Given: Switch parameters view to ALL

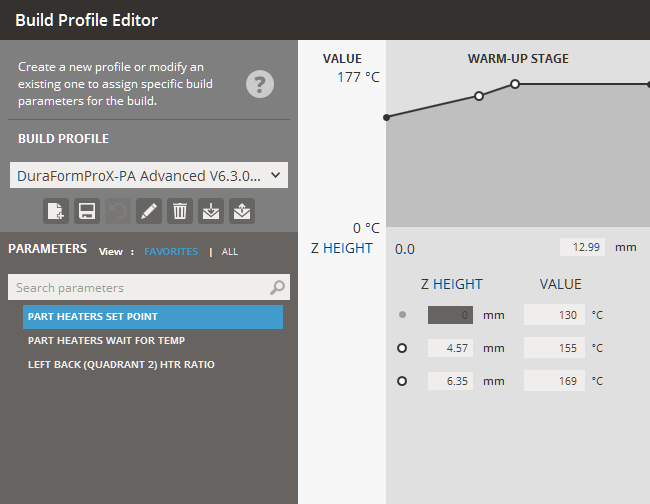Looking at the screenshot, I should (230, 252).
